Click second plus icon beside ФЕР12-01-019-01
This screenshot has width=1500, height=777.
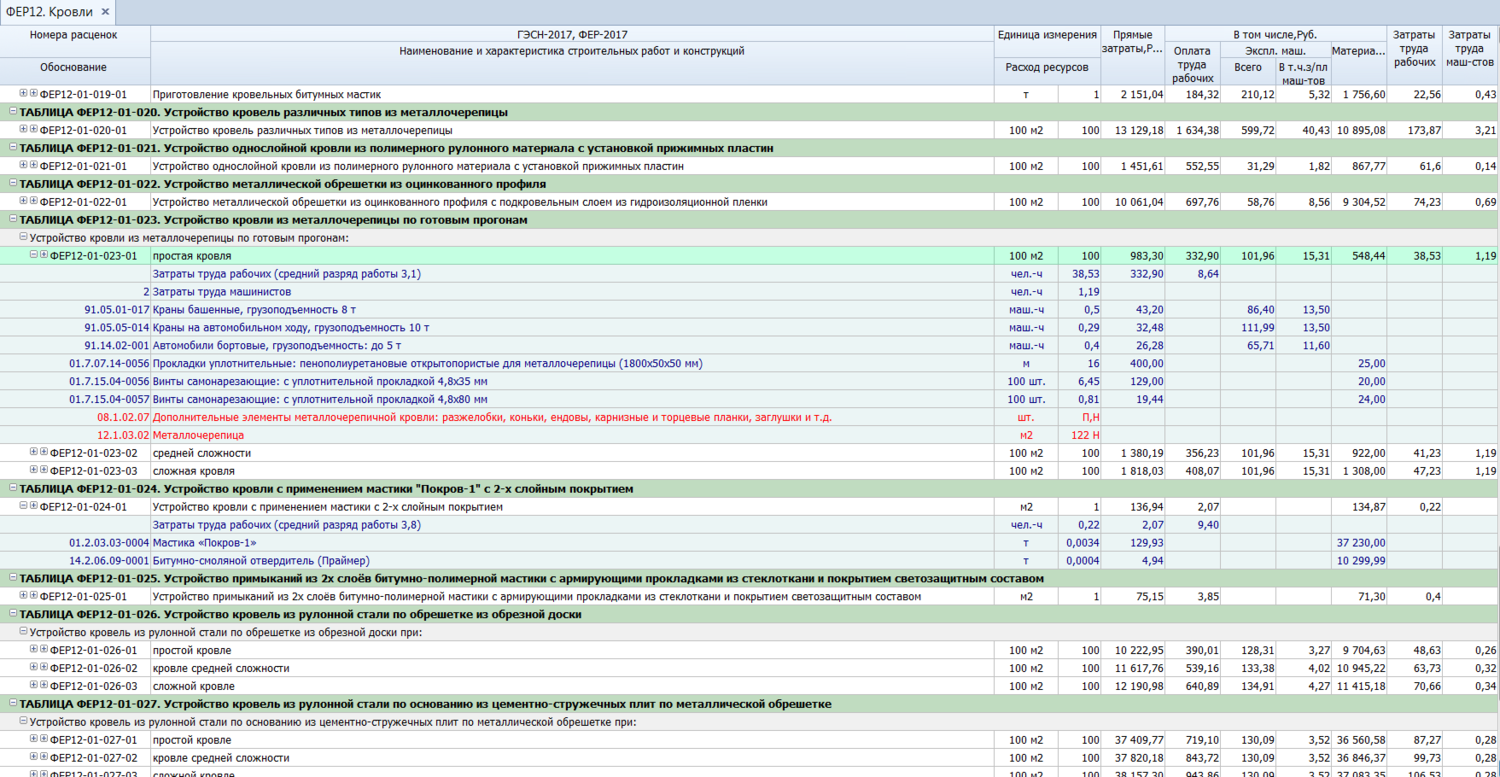[33, 94]
